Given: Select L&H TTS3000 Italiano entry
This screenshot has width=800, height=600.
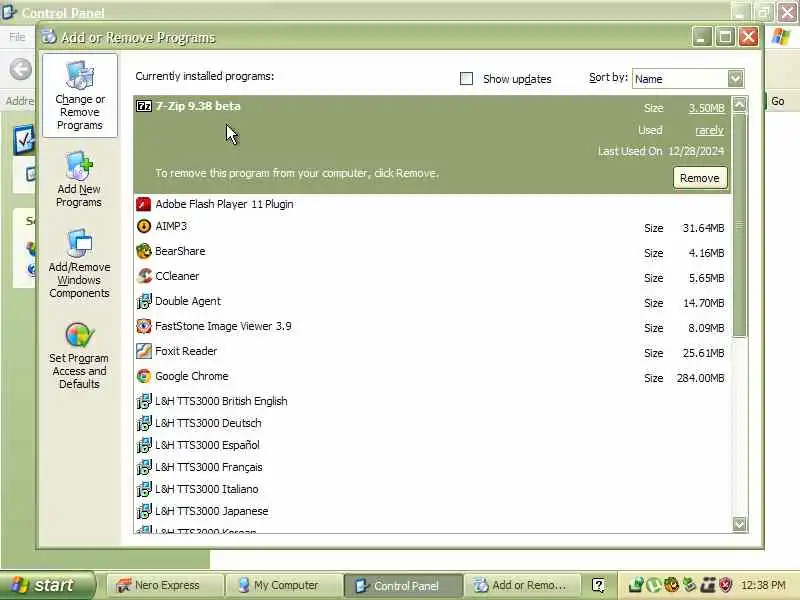Looking at the screenshot, I should click(432, 489).
